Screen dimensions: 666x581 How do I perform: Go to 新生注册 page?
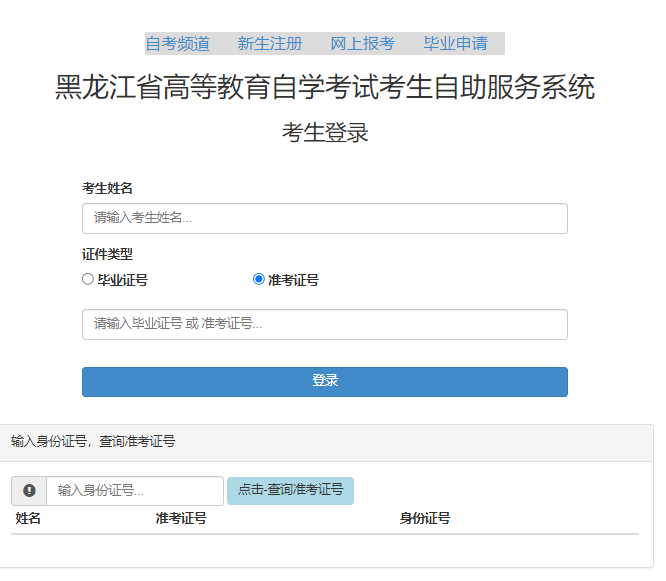pyautogui.click(x=270, y=44)
